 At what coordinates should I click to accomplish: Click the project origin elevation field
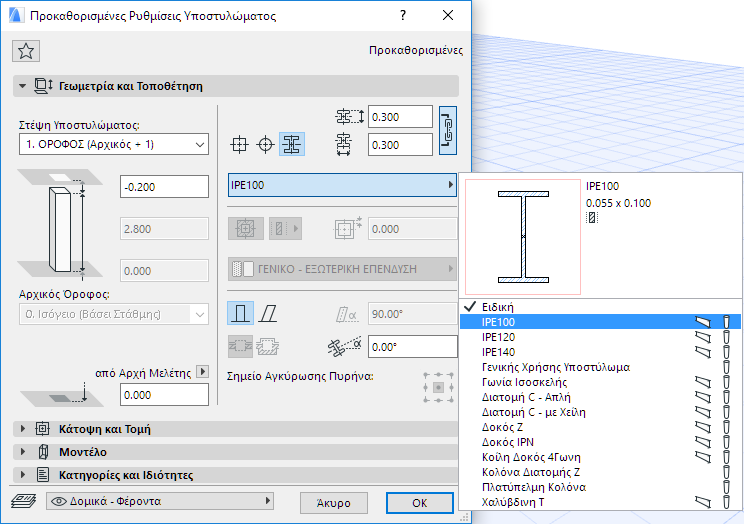(x=164, y=395)
